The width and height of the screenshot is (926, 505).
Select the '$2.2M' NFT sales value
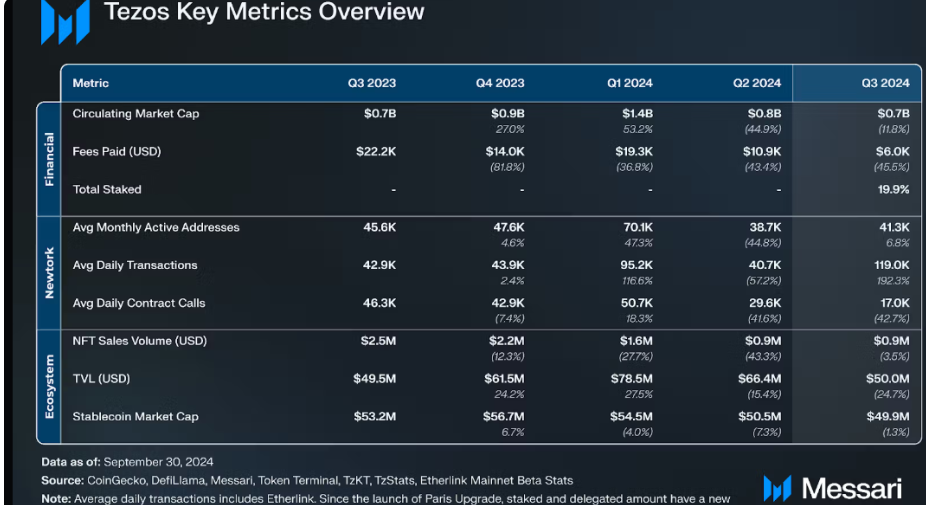click(x=507, y=341)
